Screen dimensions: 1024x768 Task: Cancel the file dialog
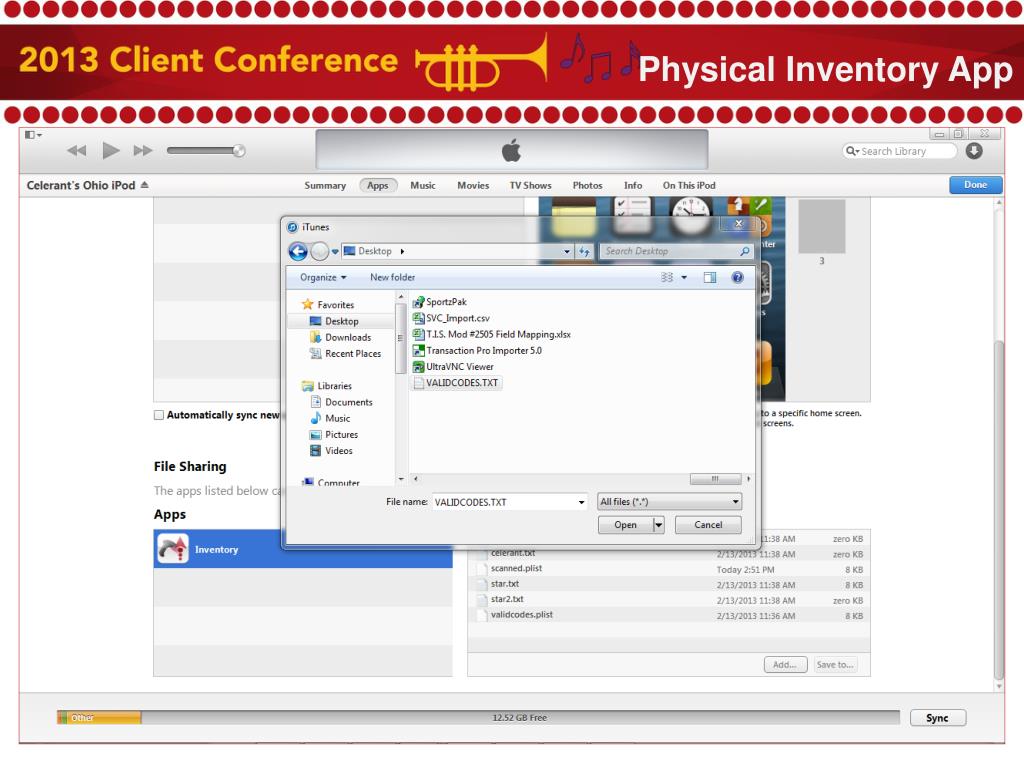(x=708, y=525)
